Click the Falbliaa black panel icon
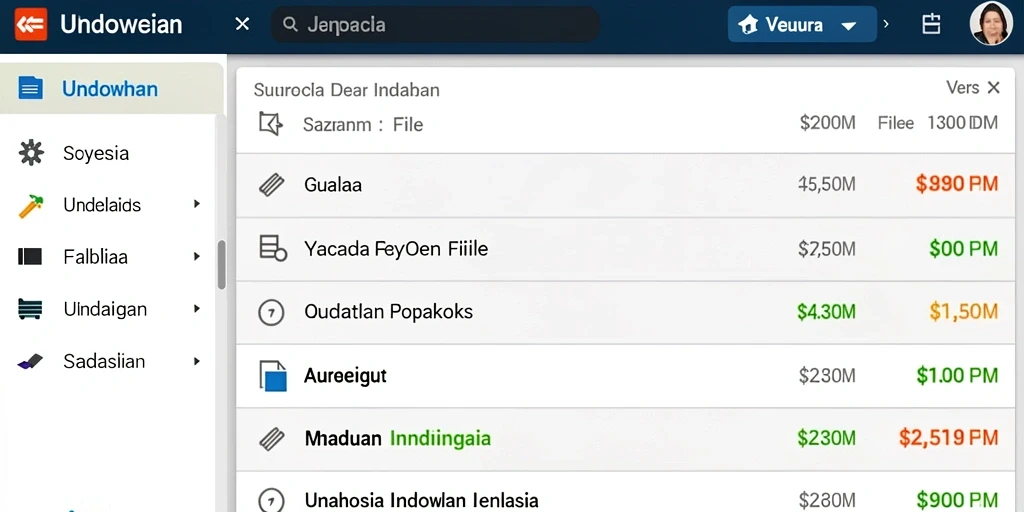1024x512 pixels. tap(30, 257)
